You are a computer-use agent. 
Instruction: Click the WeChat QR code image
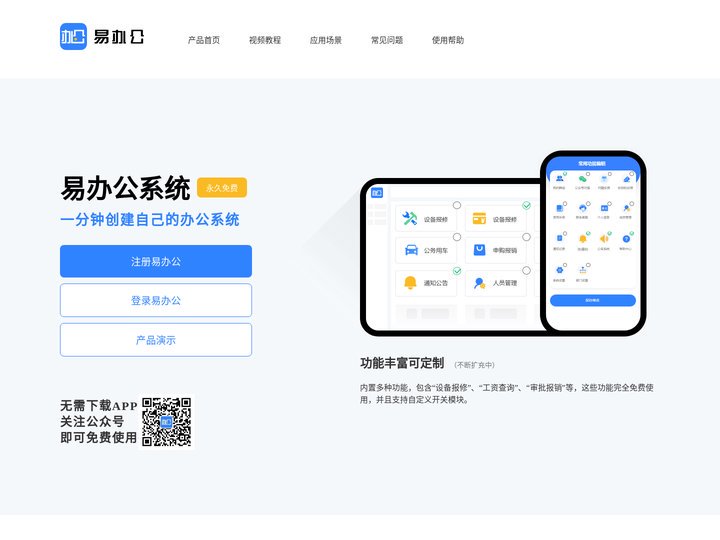point(167,422)
